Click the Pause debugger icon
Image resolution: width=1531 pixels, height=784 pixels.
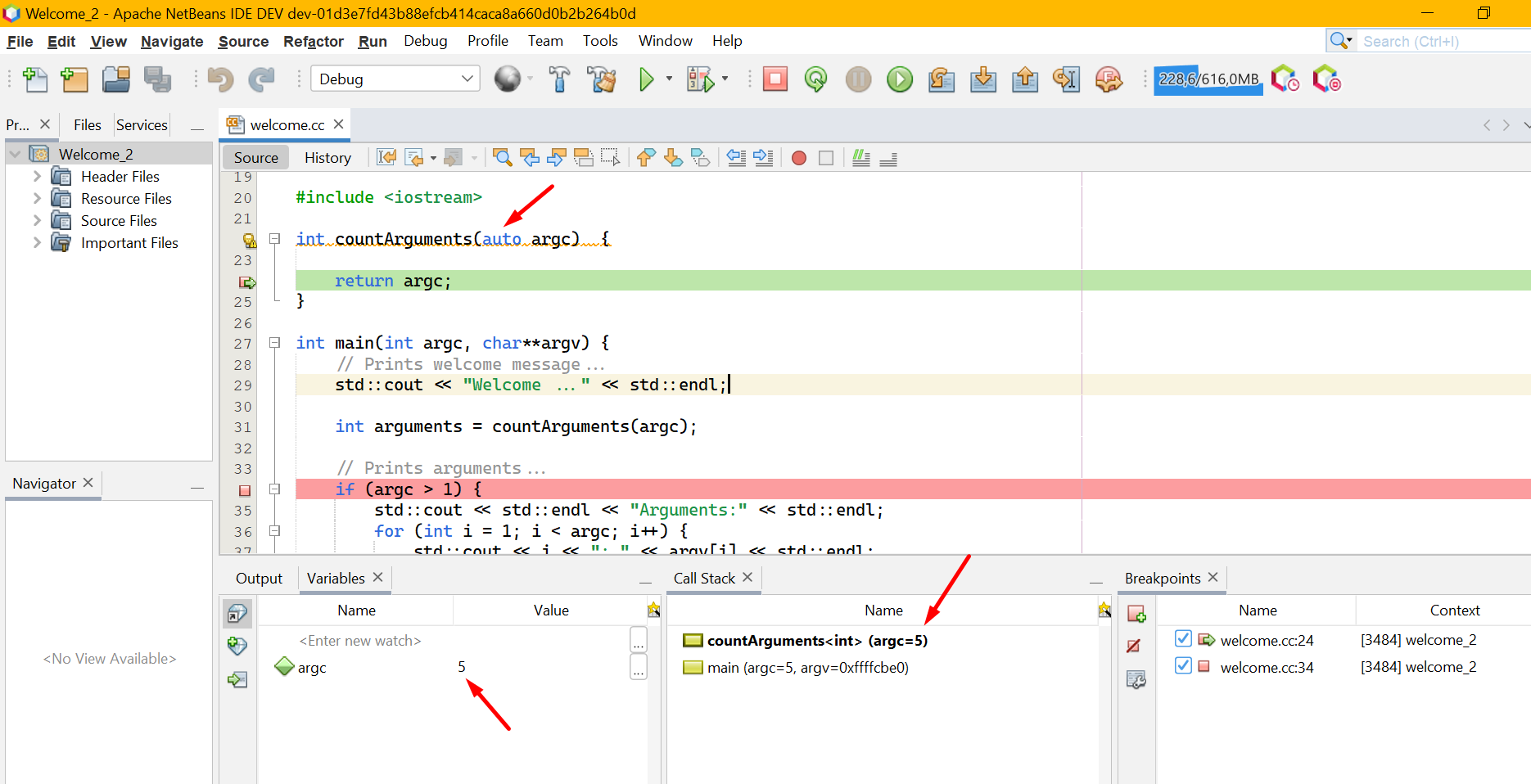858,79
